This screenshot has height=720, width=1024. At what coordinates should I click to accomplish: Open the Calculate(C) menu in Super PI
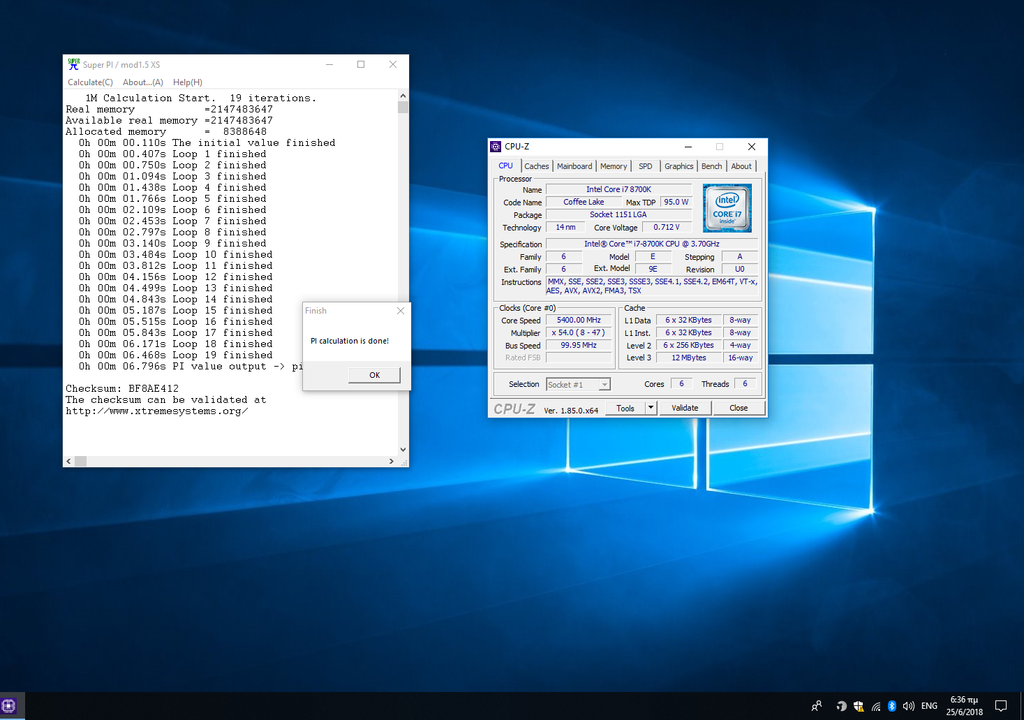90,82
